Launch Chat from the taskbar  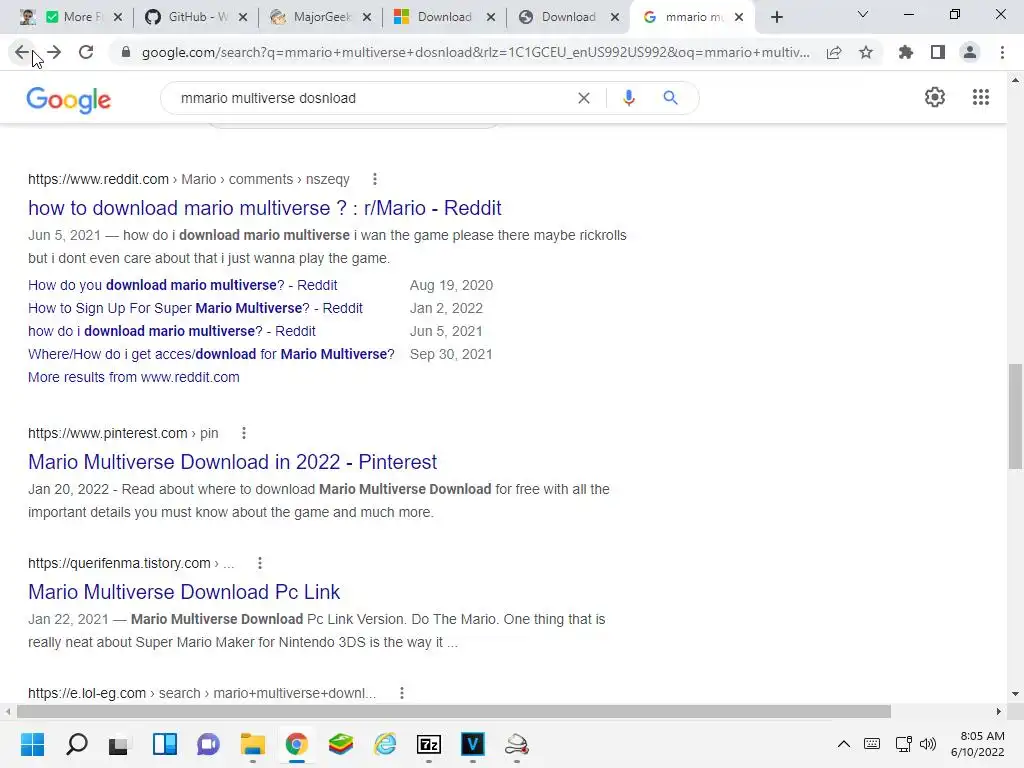(208, 744)
